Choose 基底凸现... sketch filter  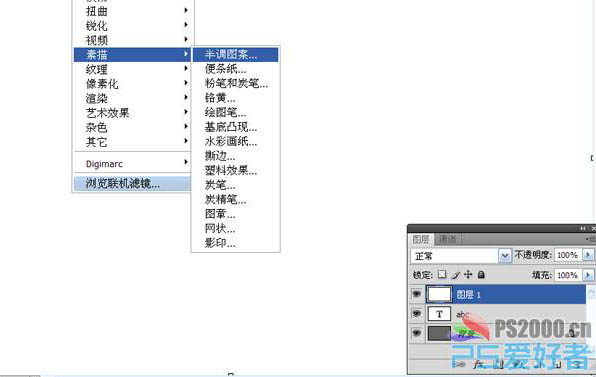pyautogui.click(x=236, y=127)
